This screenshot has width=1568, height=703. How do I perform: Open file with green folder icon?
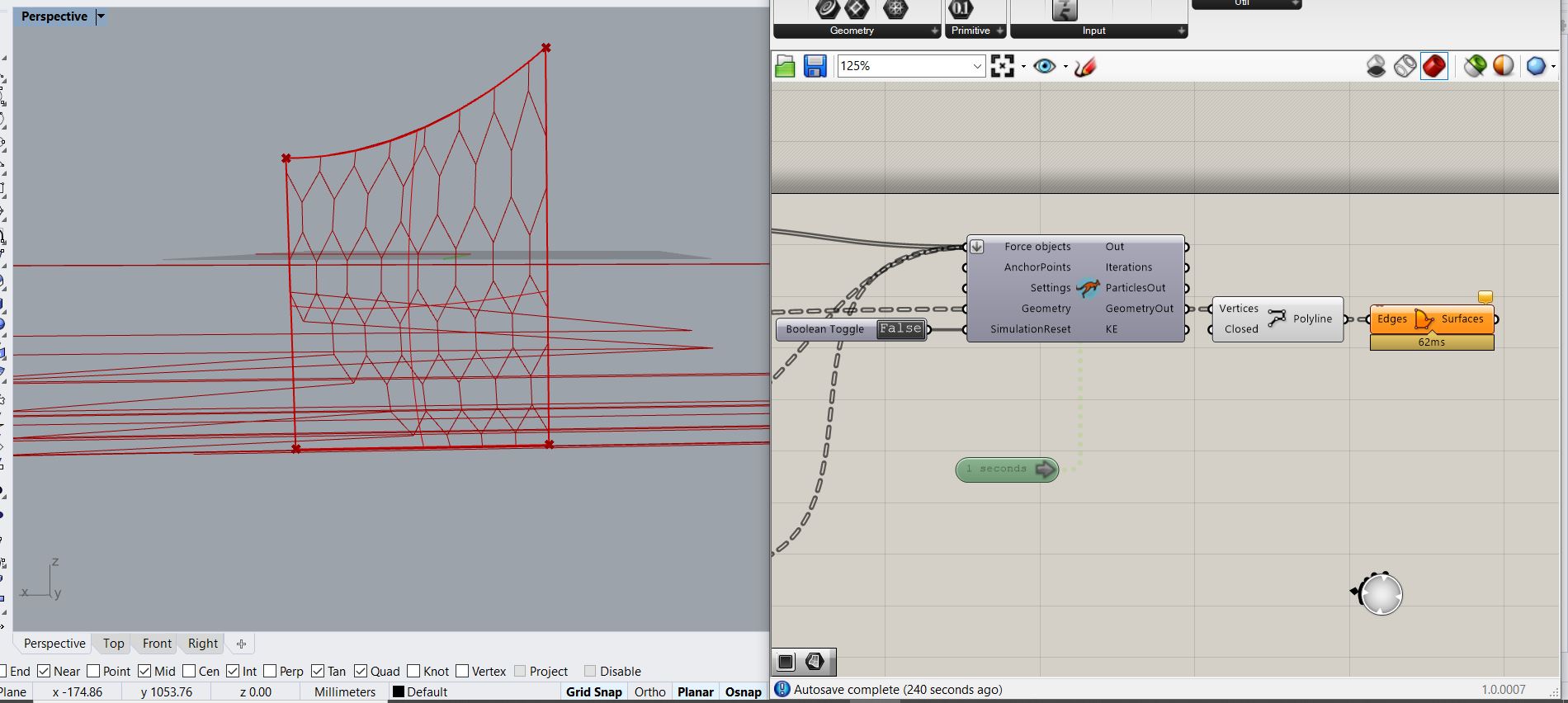[785, 67]
